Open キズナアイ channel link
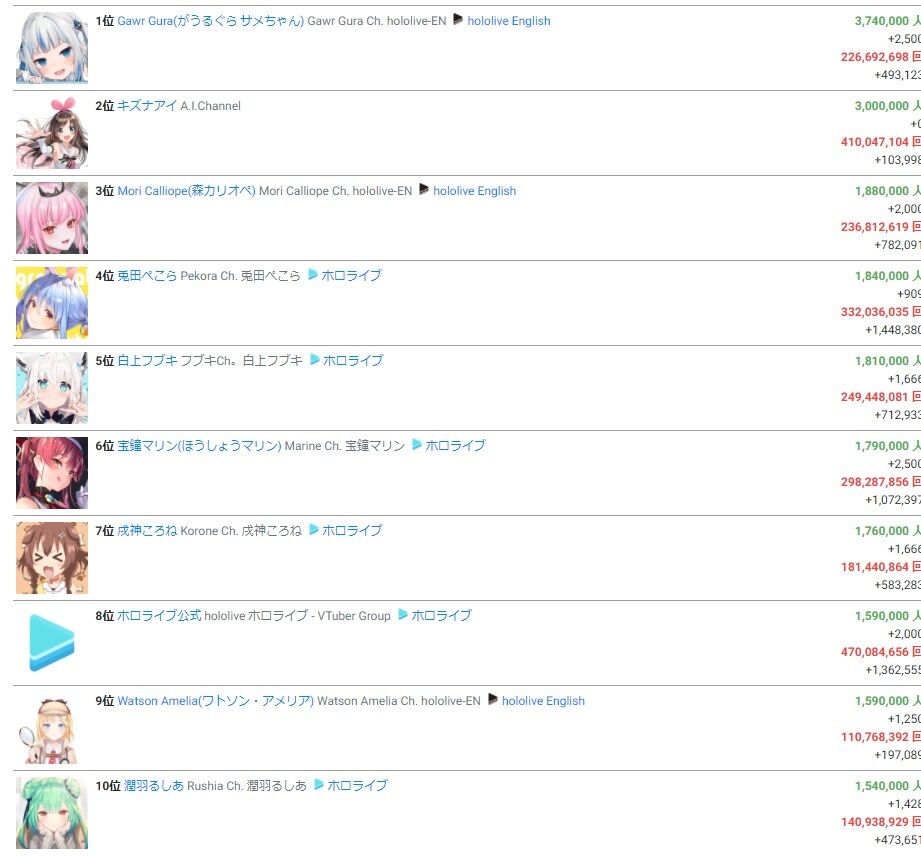921x856 pixels. tap(147, 106)
